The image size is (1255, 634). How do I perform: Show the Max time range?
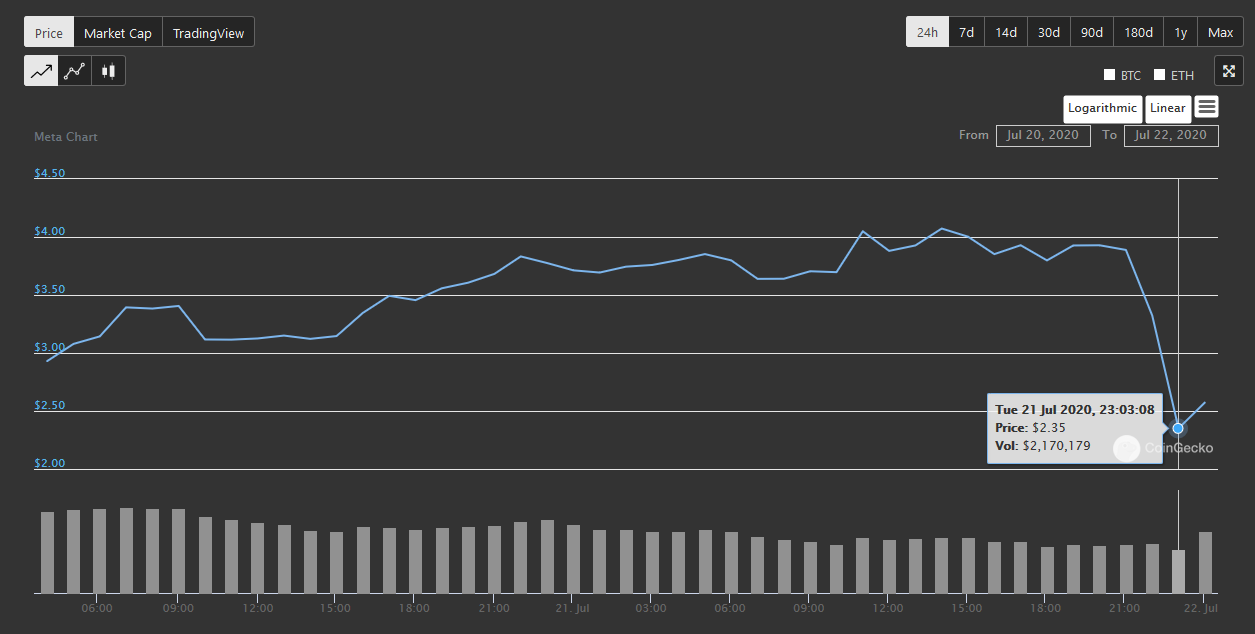click(1220, 32)
